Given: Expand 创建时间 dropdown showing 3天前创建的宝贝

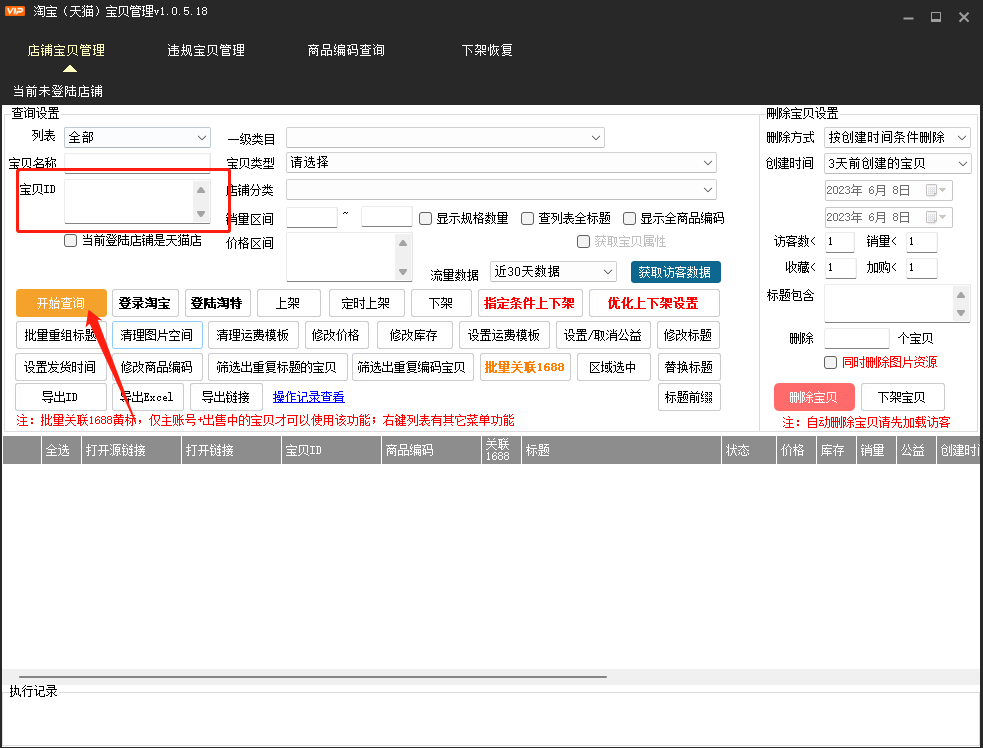Looking at the screenshot, I should coord(897,164).
